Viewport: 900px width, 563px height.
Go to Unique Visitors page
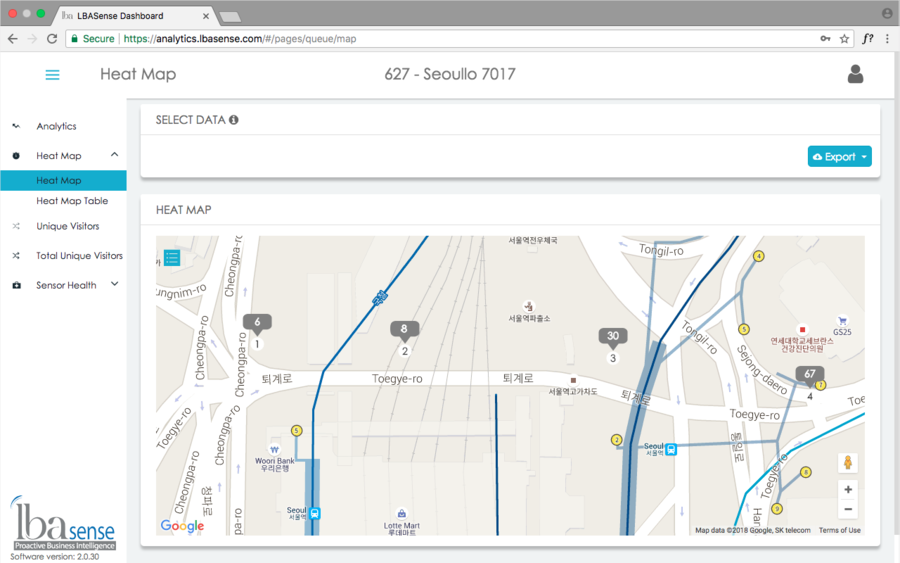pyautogui.click(x=67, y=226)
